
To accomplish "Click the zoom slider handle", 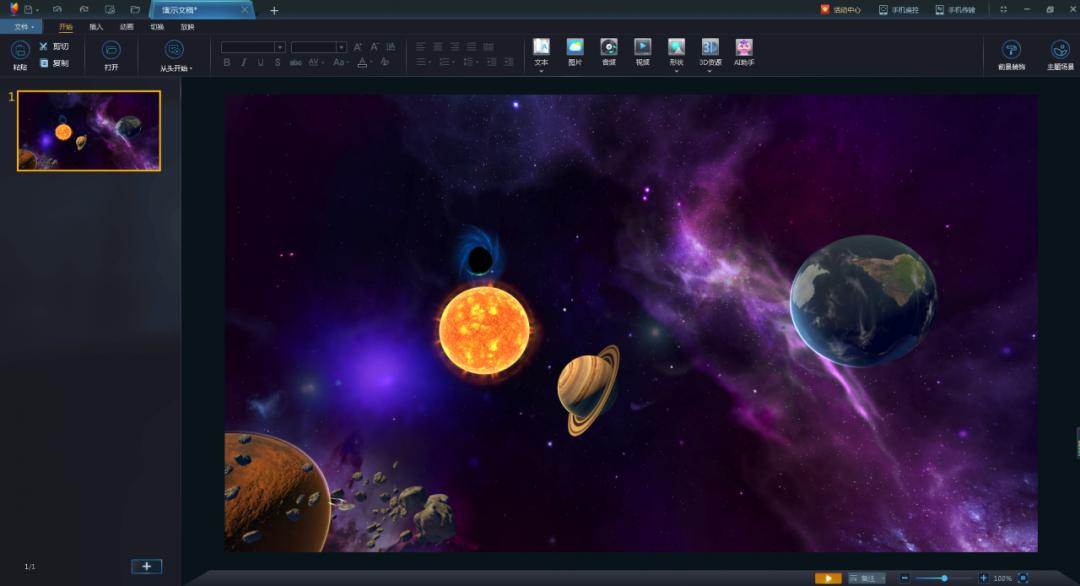I will (944, 578).
